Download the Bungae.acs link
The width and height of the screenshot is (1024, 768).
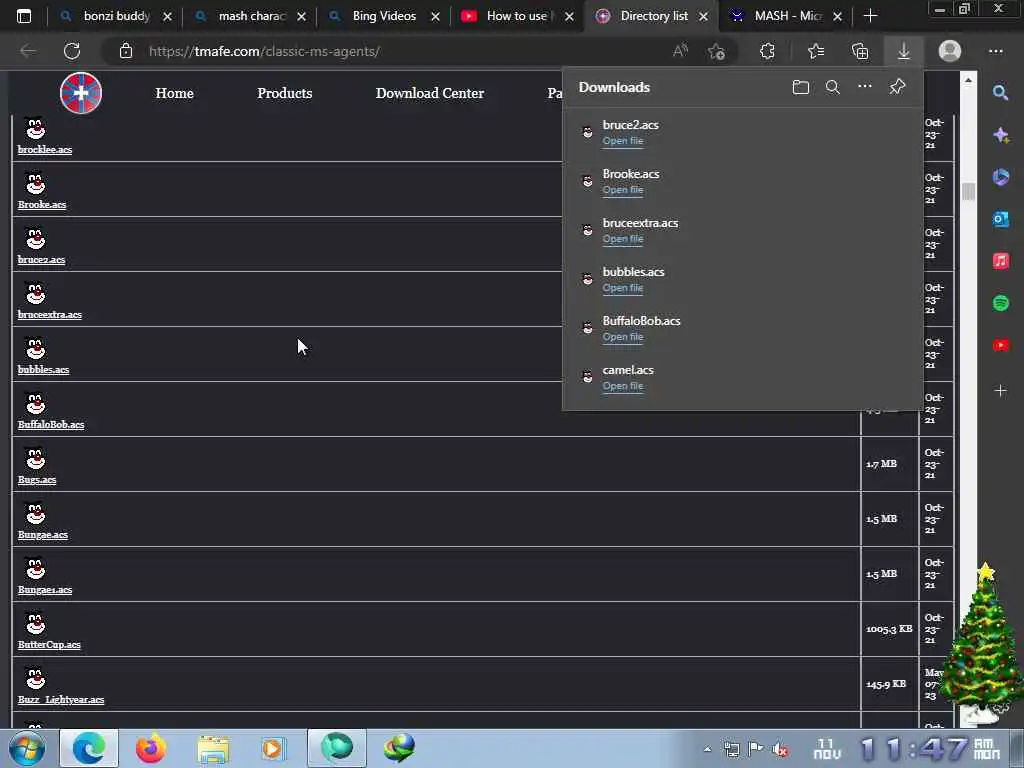point(42,534)
